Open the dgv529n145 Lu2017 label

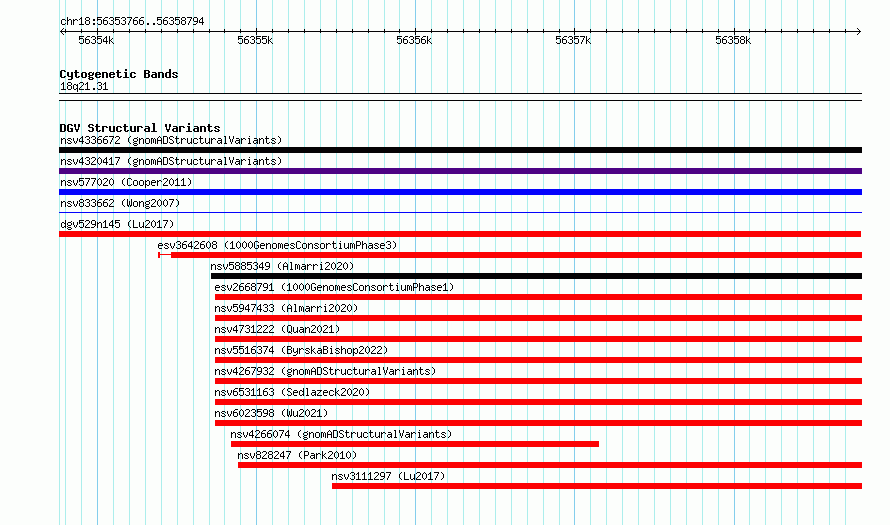click(117, 224)
